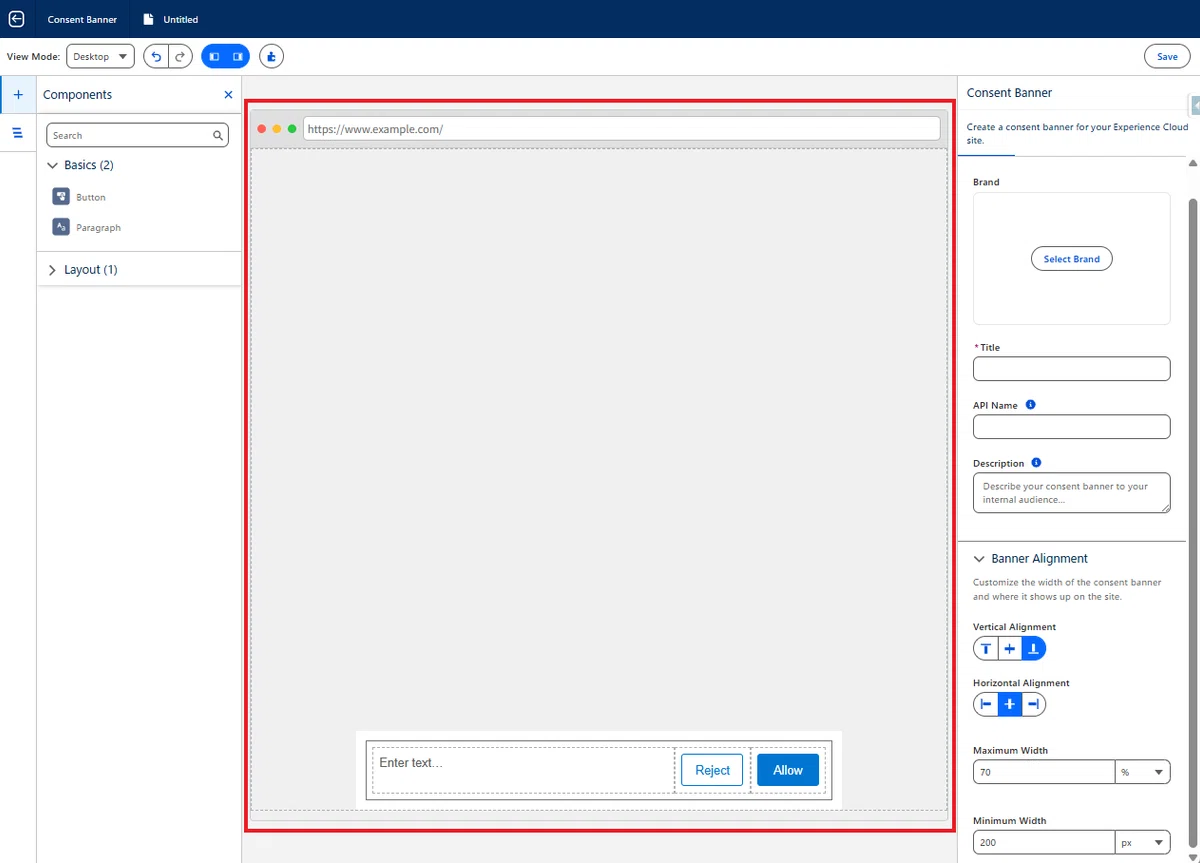
Task: Click the Untitled document file icon
Action: [149, 19]
